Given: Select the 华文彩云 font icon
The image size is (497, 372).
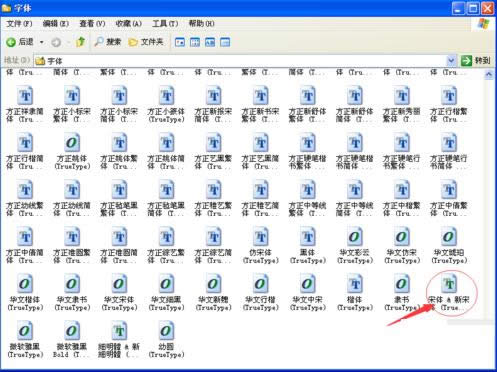Looking at the screenshot, I should (x=355, y=237).
